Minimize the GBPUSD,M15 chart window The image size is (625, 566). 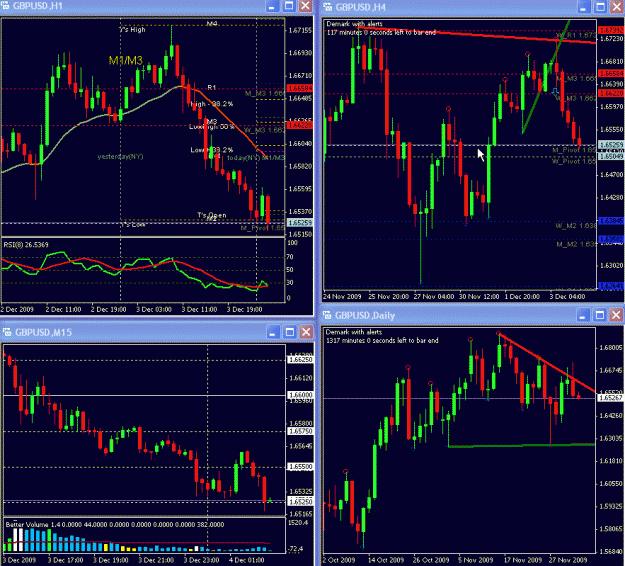[x=273, y=332]
